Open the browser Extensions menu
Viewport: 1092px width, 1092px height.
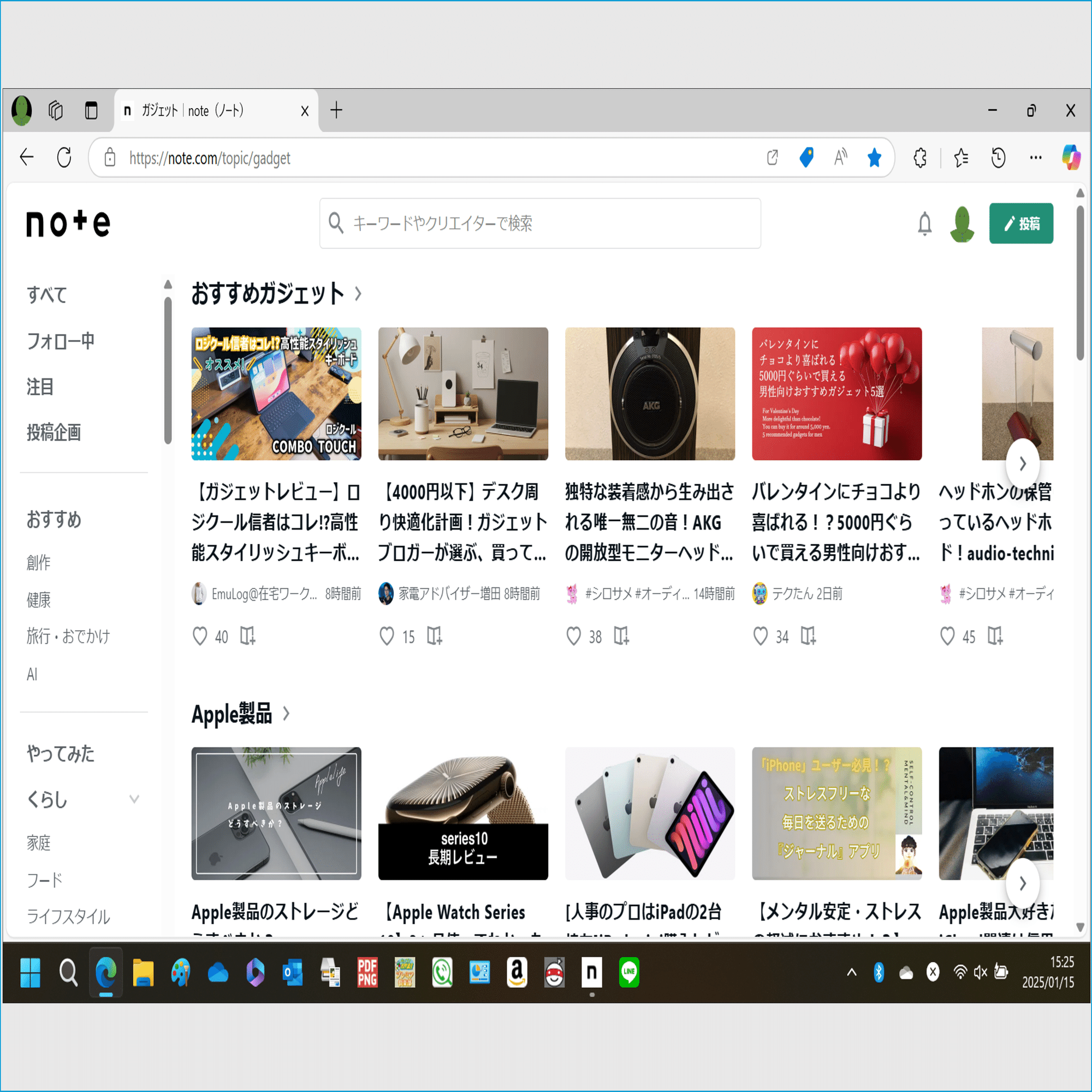920,158
